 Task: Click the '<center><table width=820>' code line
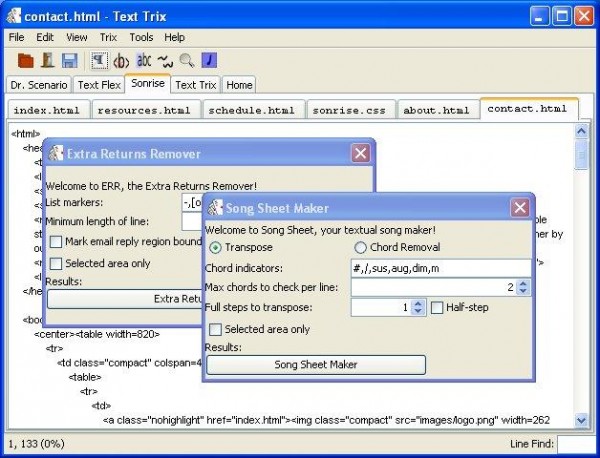97,334
